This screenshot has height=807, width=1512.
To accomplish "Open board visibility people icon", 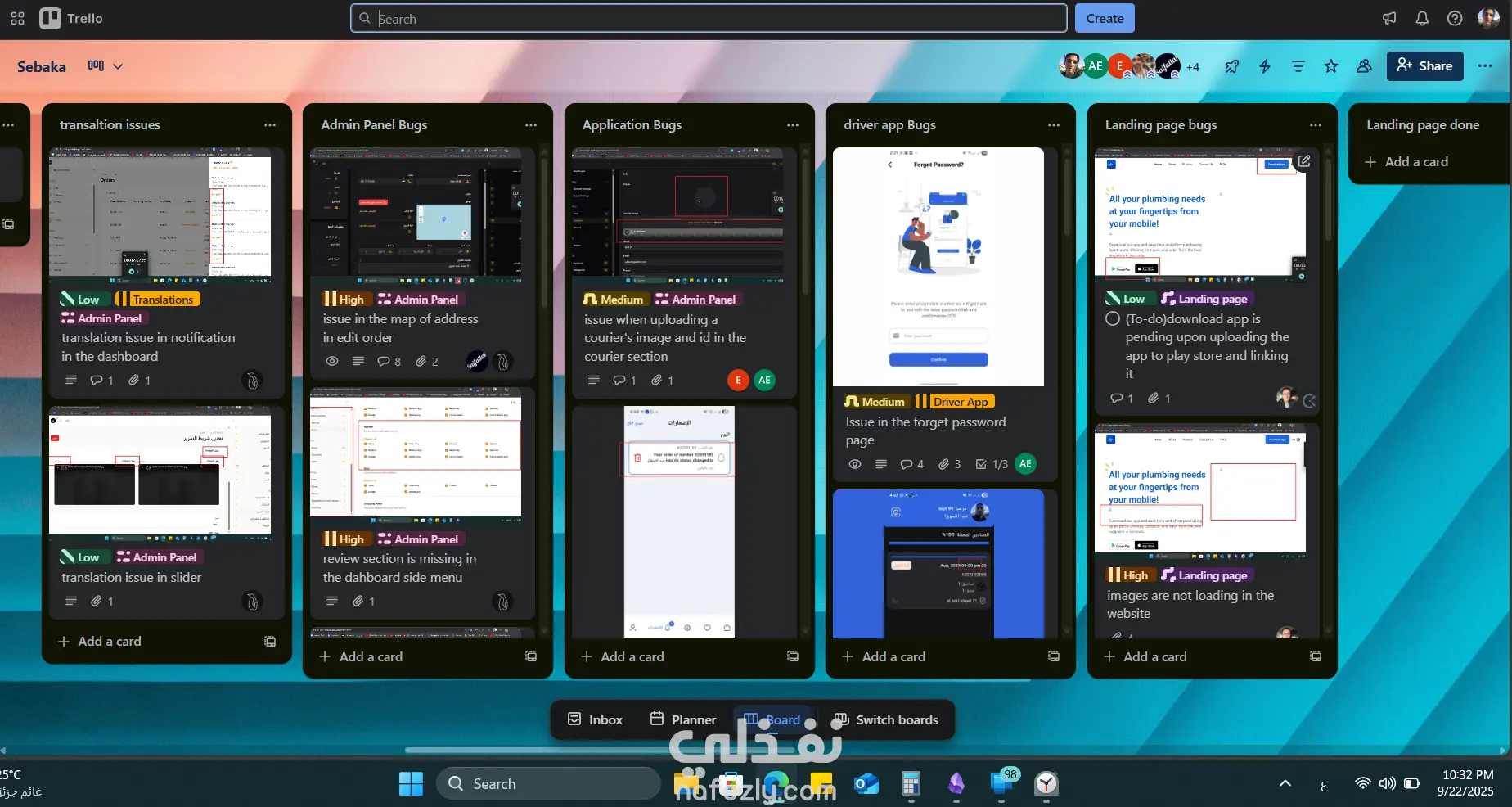I will pos(1364,66).
